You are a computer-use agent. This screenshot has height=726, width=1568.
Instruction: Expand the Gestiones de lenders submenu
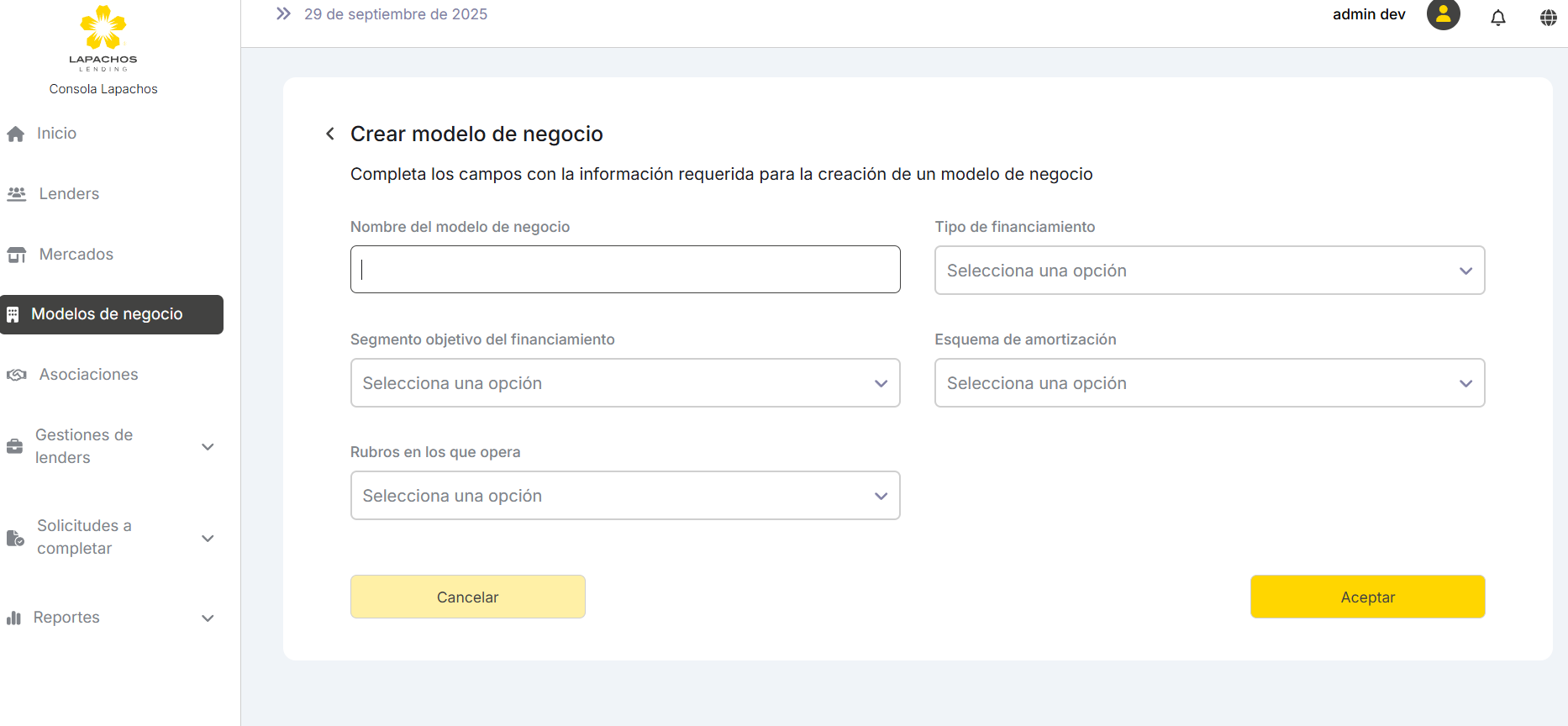coord(208,447)
